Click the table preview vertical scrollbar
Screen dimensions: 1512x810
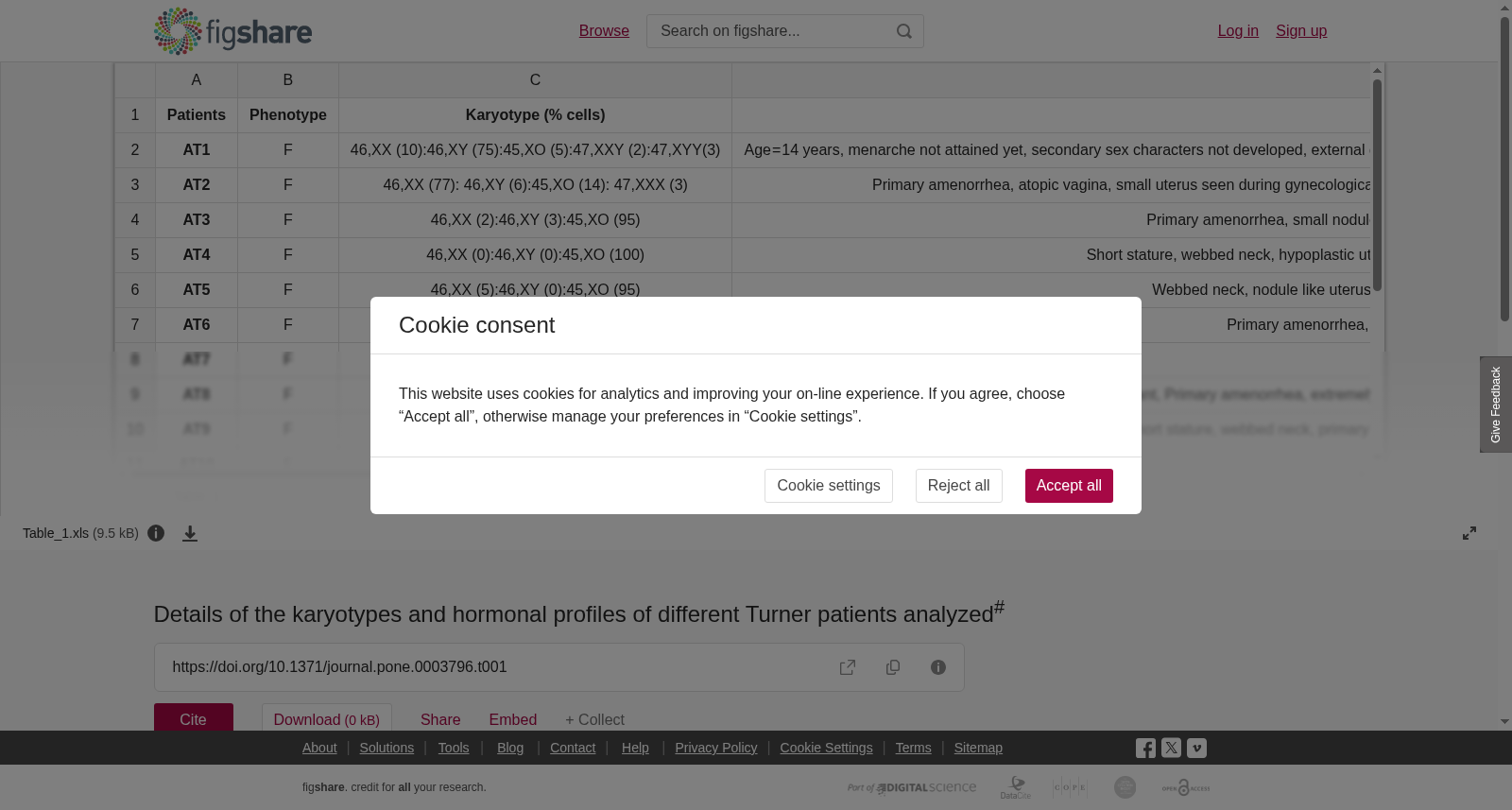[x=1377, y=184]
